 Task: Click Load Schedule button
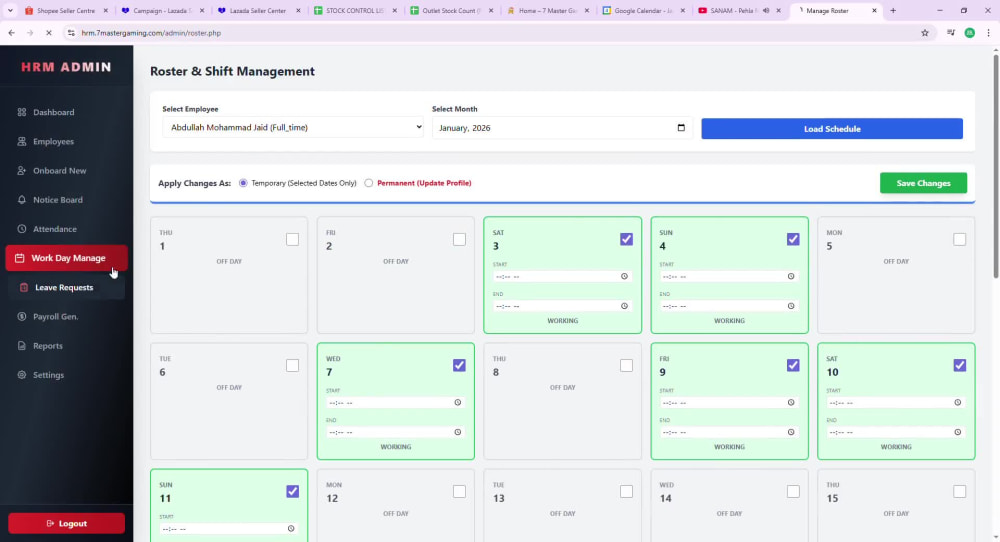(x=832, y=129)
